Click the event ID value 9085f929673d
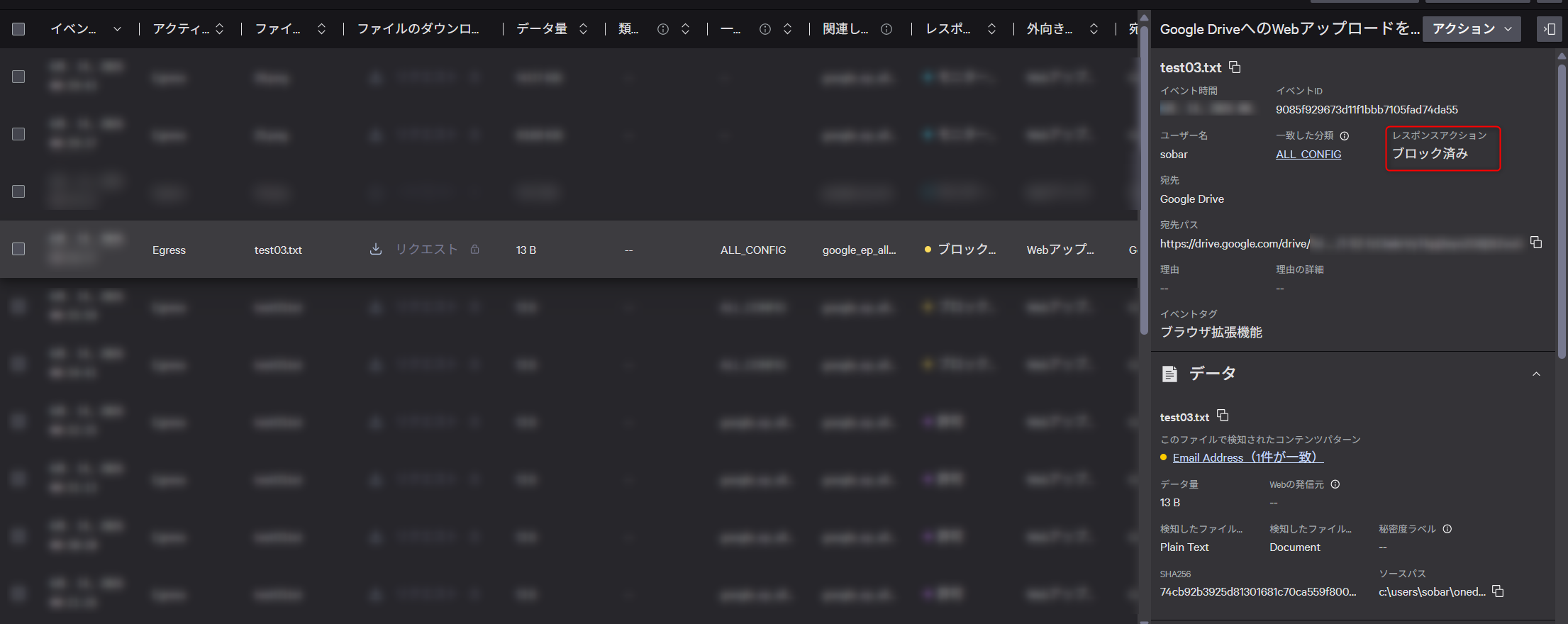Image resolution: width=1568 pixels, height=624 pixels. point(1367,109)
